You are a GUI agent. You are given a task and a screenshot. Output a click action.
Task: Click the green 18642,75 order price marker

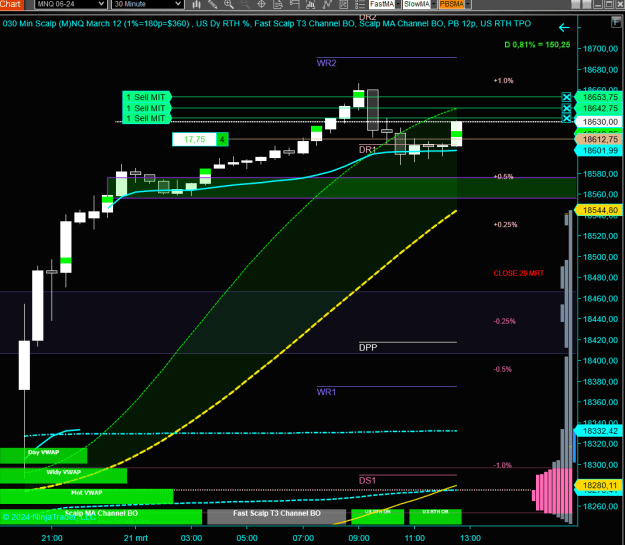click(599, 108)
